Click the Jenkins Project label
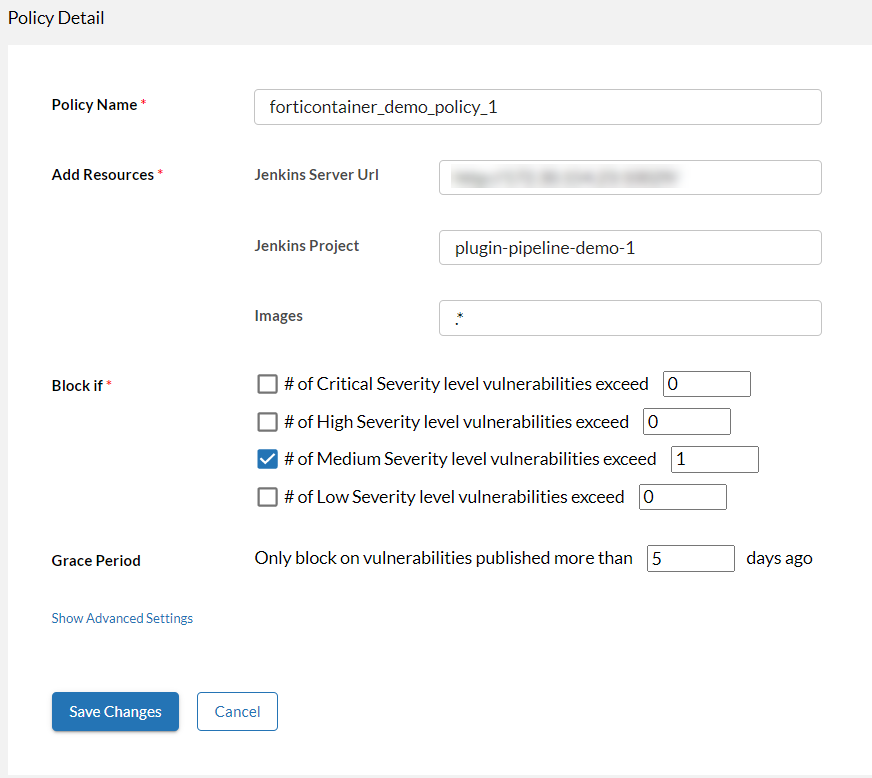The width and height of the screenshot is (872, 778). [307, 246]
